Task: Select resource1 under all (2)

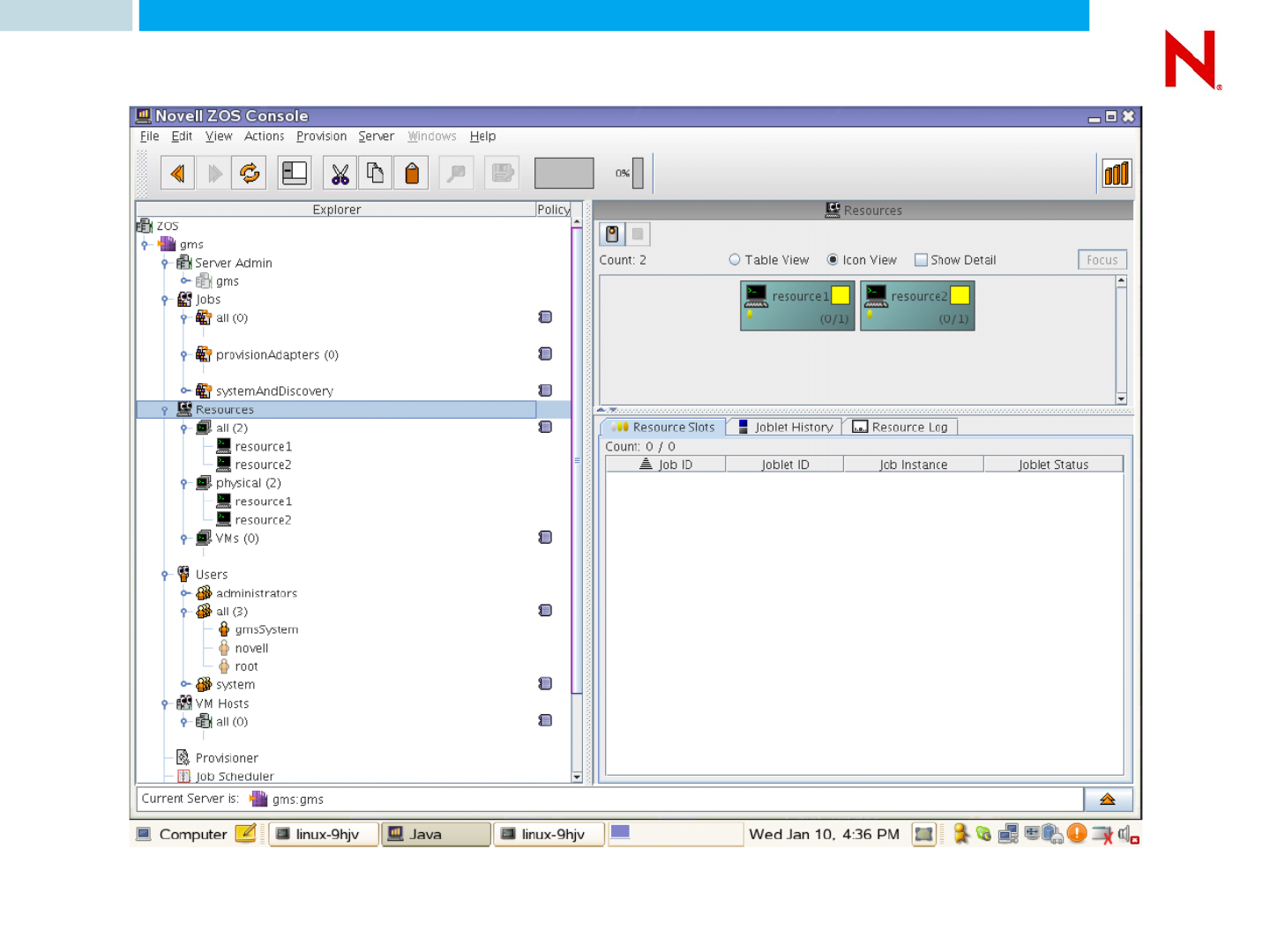Action: click(x=263, y=446)
